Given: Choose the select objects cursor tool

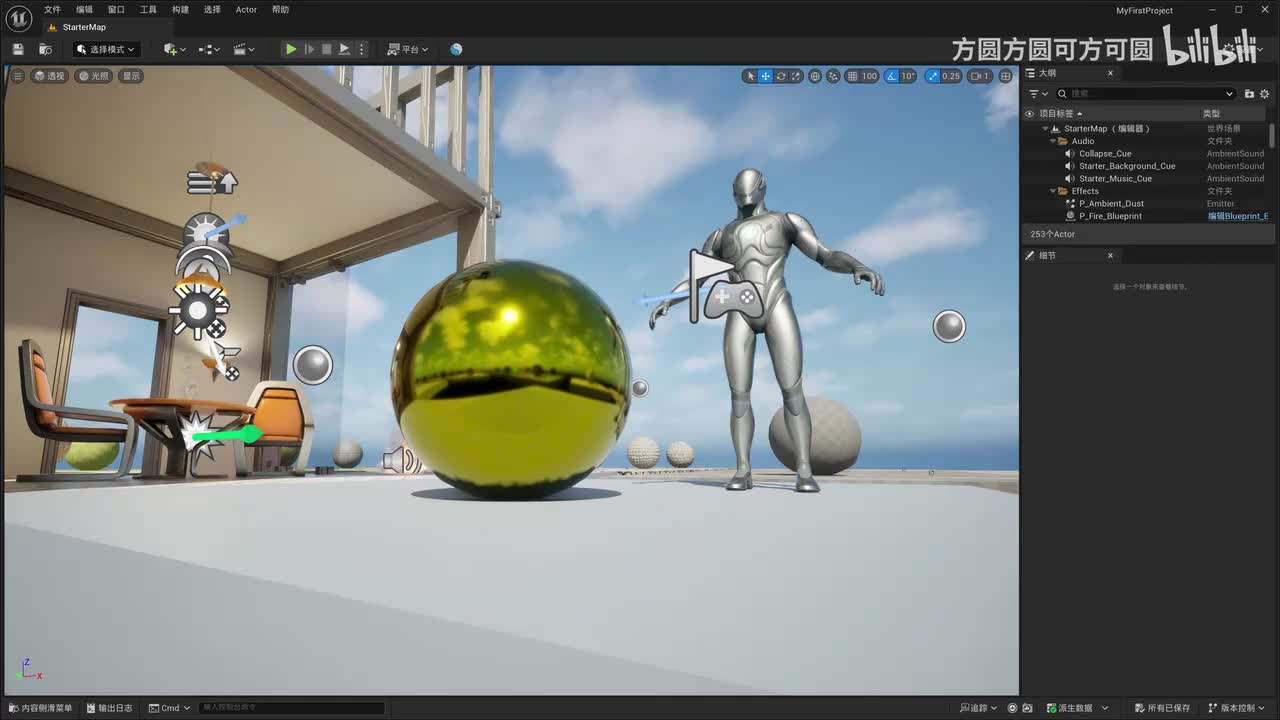Looking at the screenshot, I should click(x=750, y=76).
